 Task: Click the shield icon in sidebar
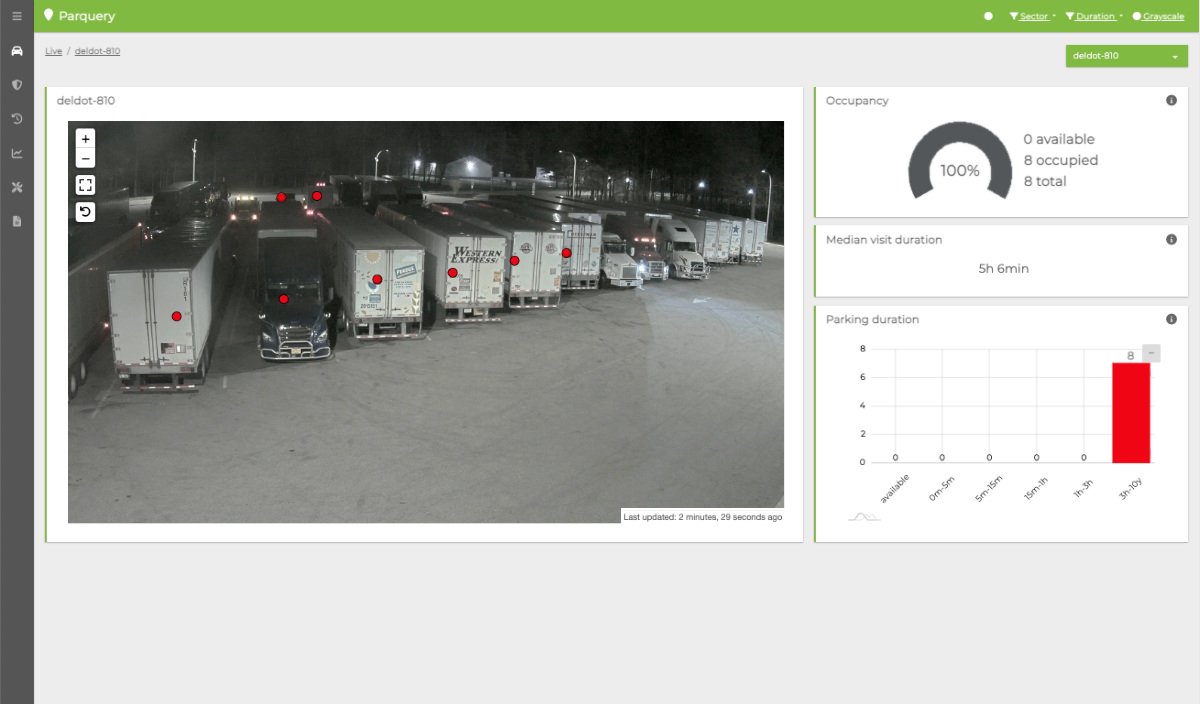pos(17,85)
